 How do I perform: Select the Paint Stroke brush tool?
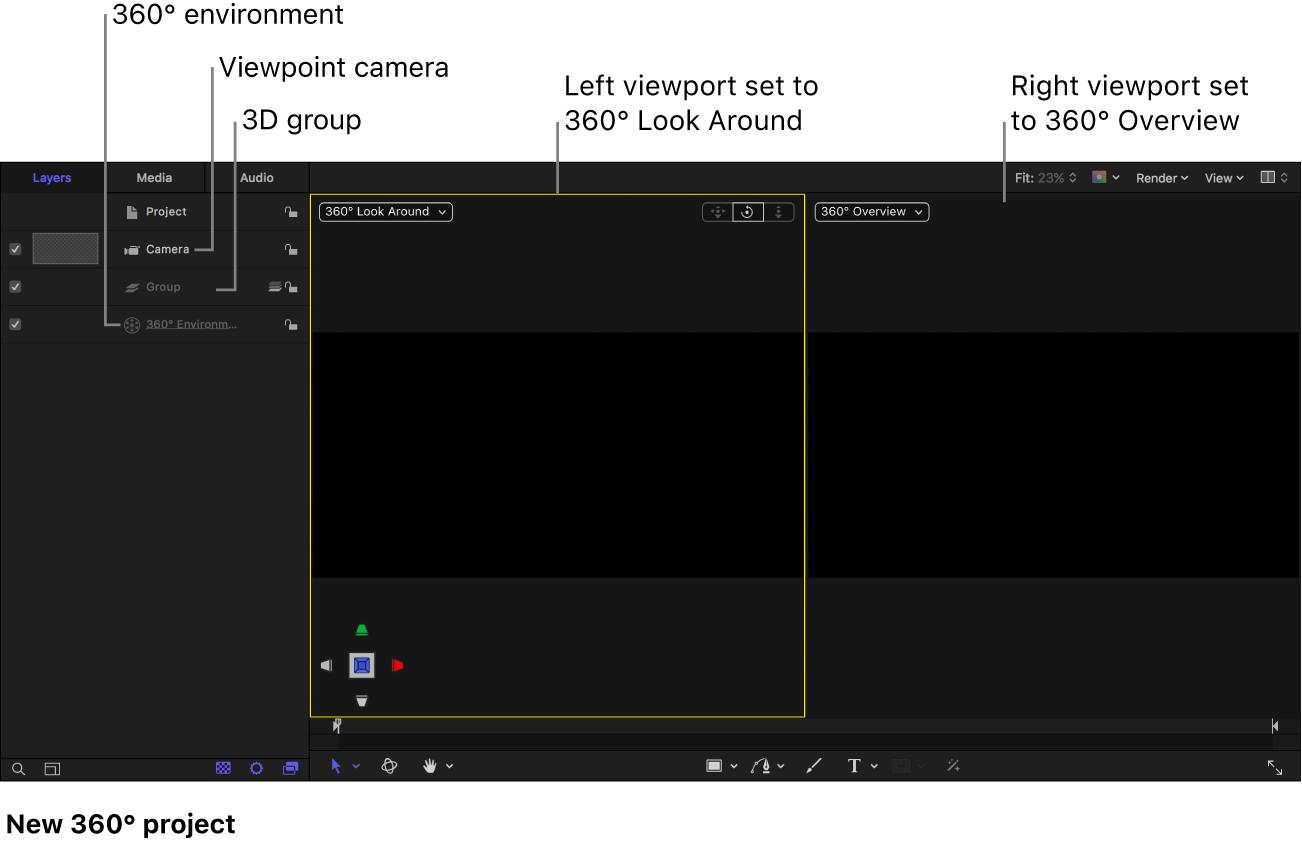814,766
